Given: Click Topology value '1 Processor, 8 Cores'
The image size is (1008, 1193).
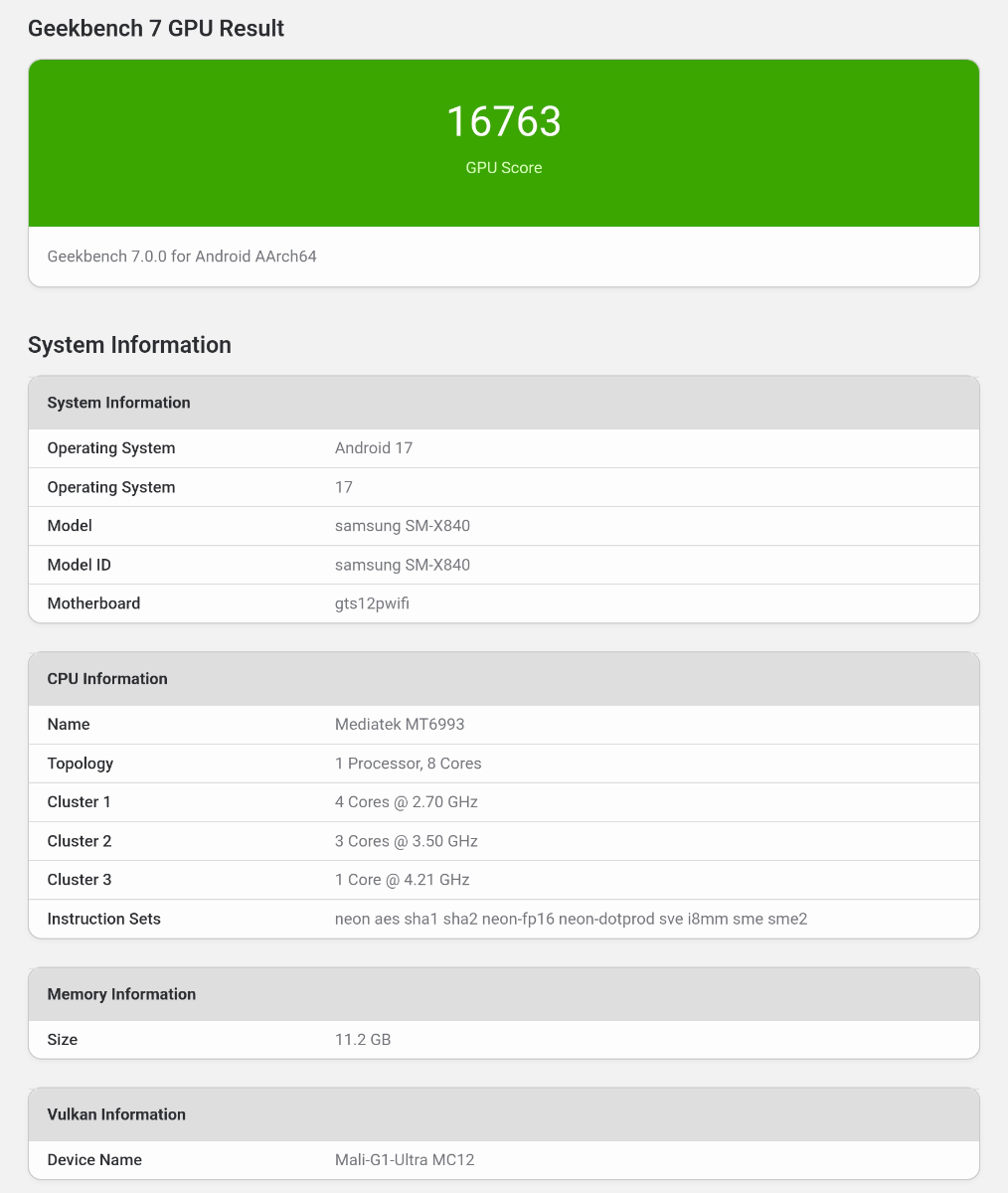Looking at the screenshot, I should pos(409,764).
